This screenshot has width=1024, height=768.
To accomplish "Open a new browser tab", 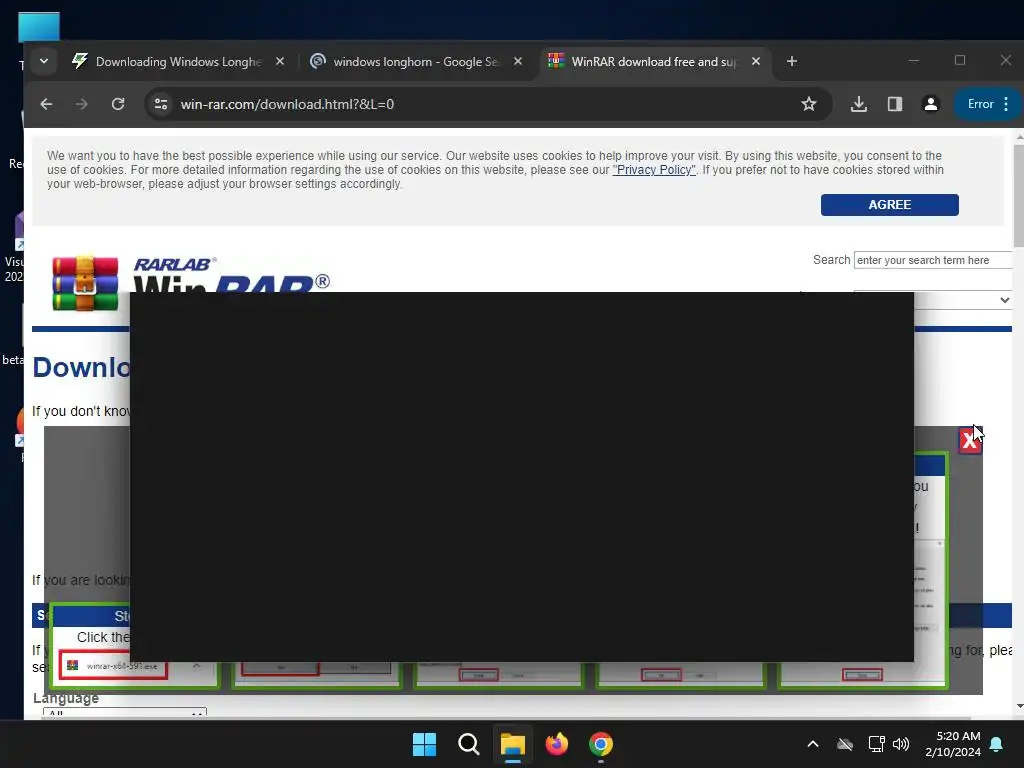I will coord(792,61).
